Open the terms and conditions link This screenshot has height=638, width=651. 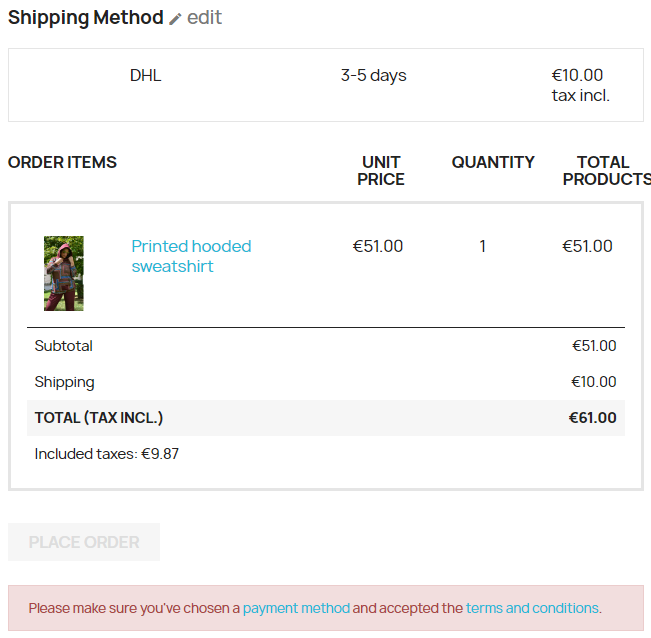[x=532, y=608]
